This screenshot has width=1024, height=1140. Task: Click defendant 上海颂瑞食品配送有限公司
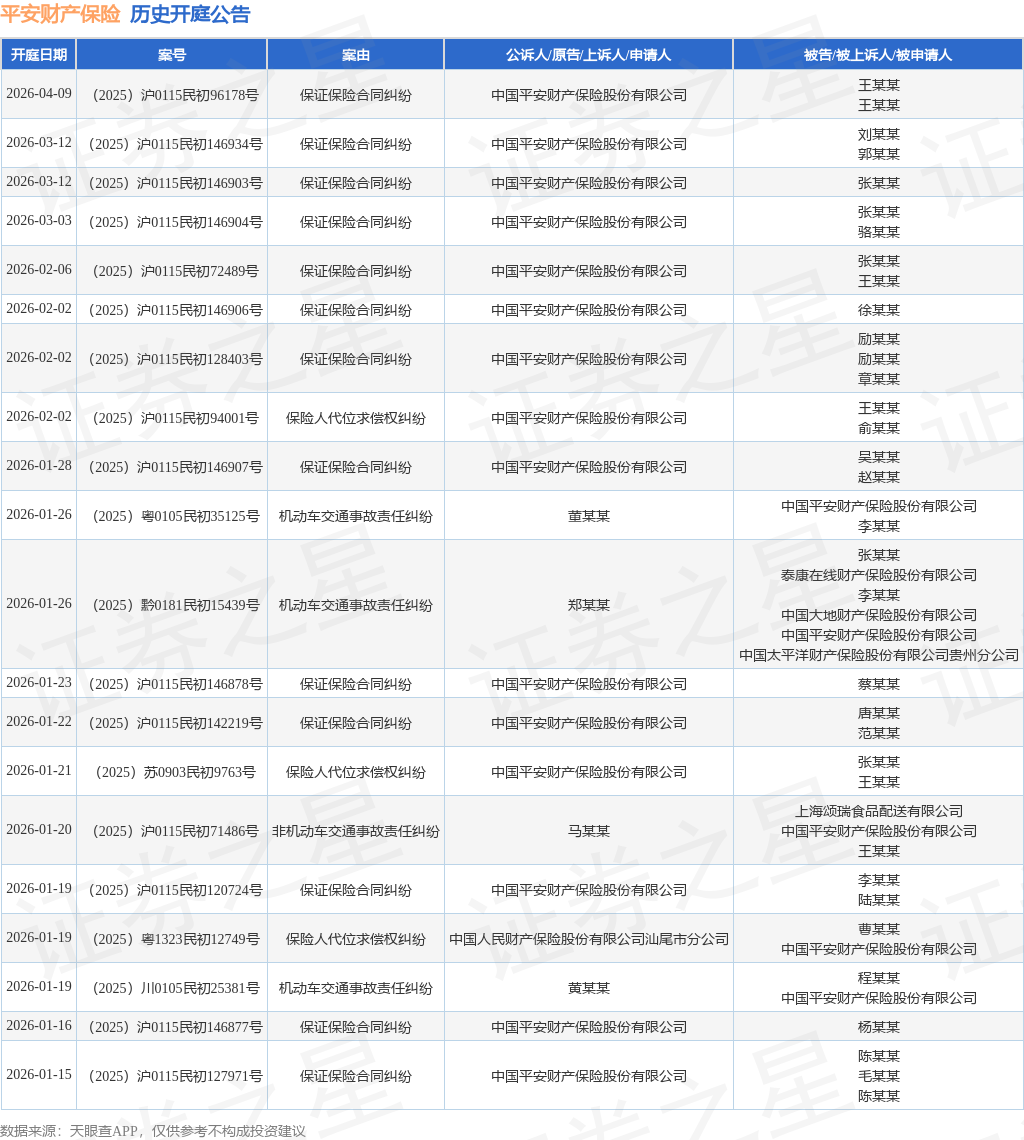879,811
